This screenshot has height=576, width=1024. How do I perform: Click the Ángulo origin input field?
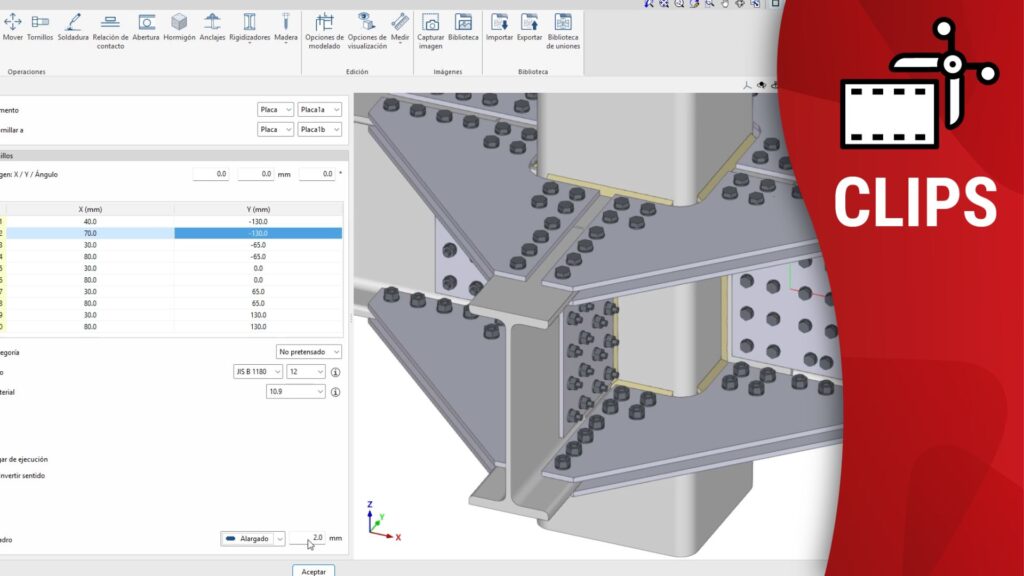pos(316,174)
